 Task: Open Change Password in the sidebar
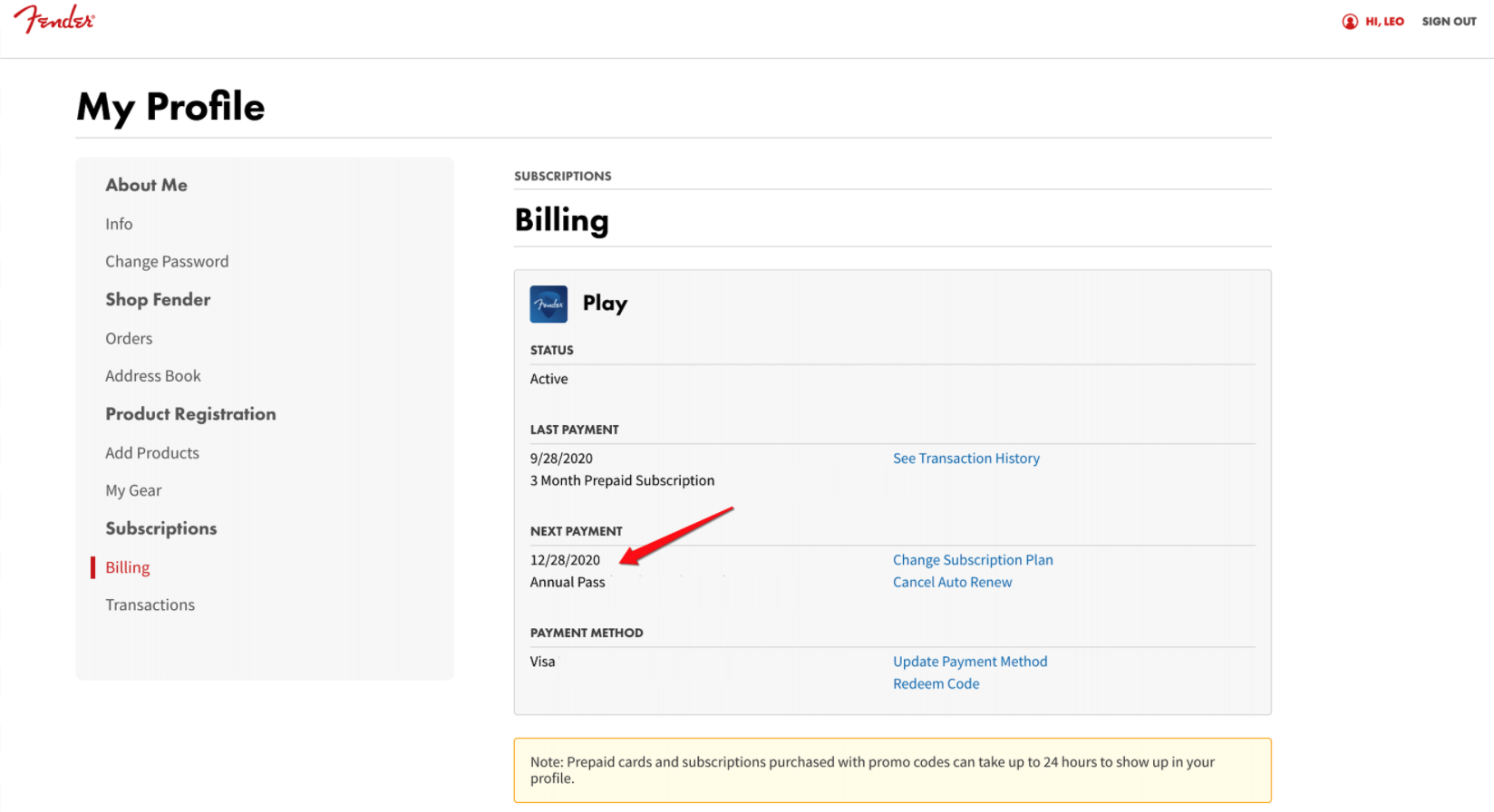(x=167, y=262)
